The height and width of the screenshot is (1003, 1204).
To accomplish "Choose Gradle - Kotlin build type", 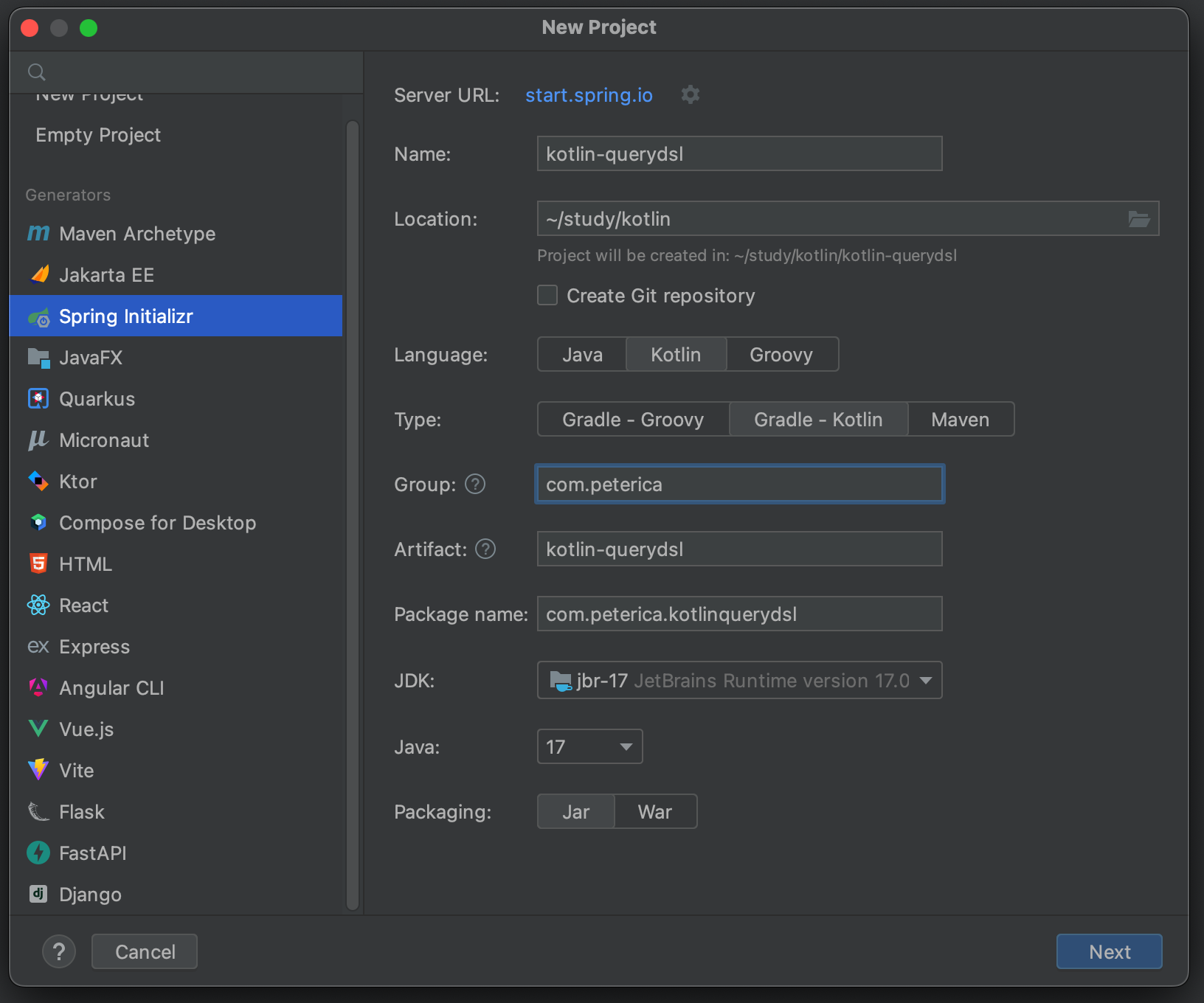I will click(x=818, y=420).
